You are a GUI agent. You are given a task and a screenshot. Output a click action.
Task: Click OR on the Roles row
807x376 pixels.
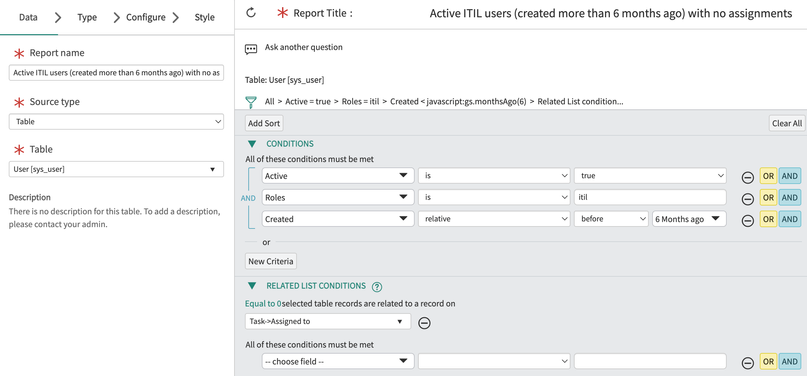(x=768, y=198)
